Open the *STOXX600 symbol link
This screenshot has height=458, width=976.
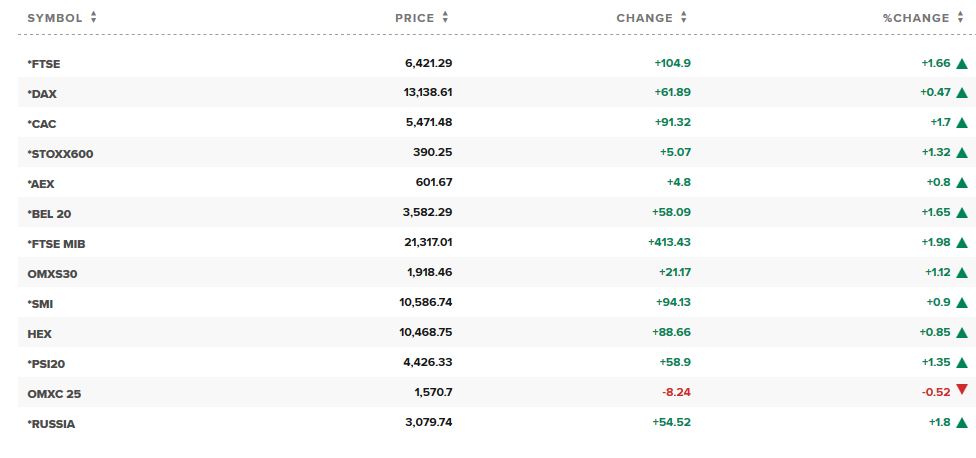(x=60, y=154)
